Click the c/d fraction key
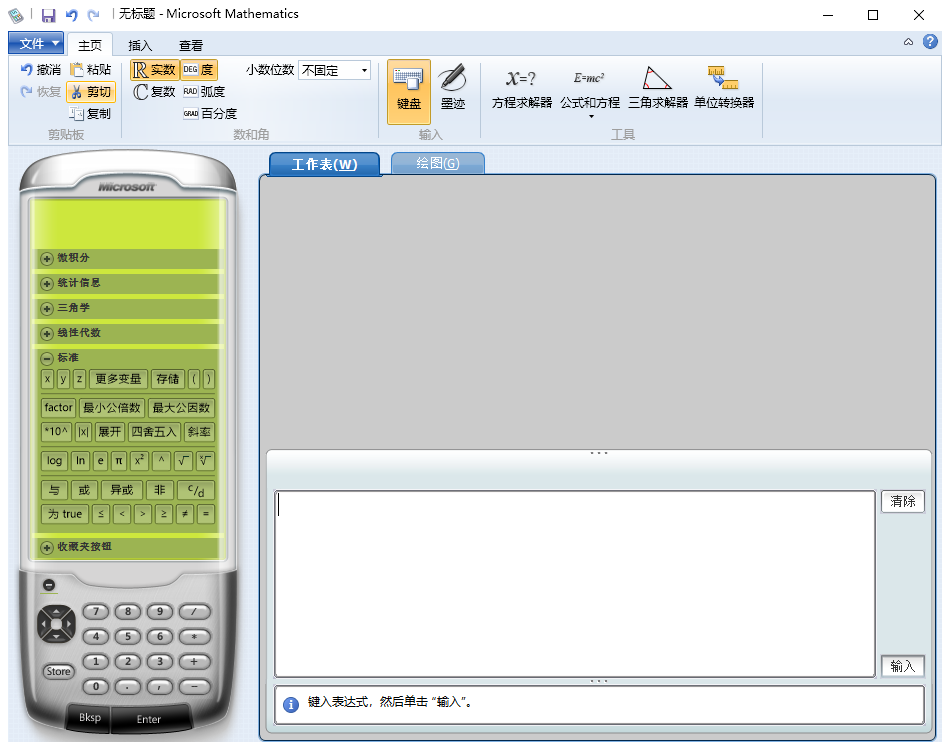 (196, 490)
